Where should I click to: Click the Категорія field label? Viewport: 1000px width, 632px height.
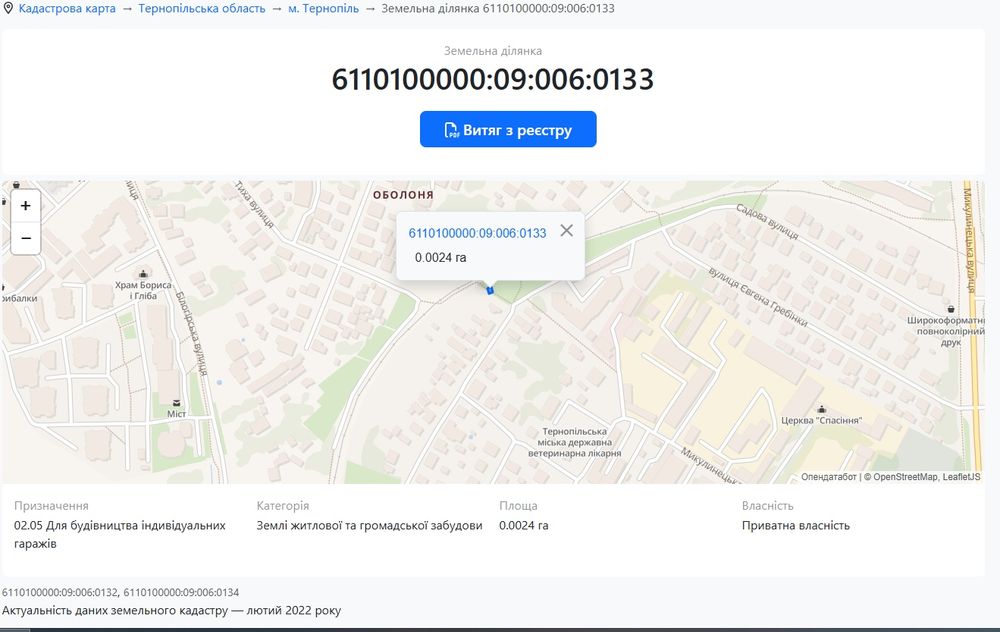[x=283, y=506]
